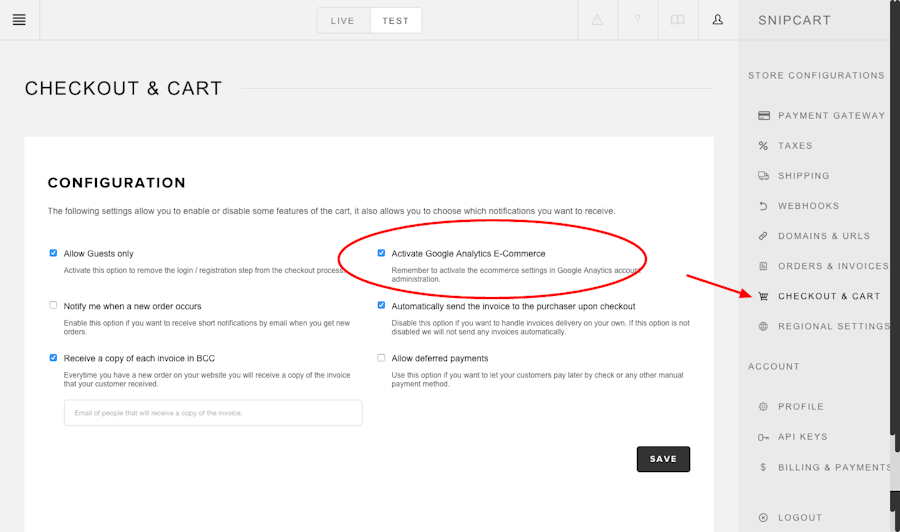Click the Payment Gateway card icon
Viewport: 900px width, 532px height.
[763, 115]
